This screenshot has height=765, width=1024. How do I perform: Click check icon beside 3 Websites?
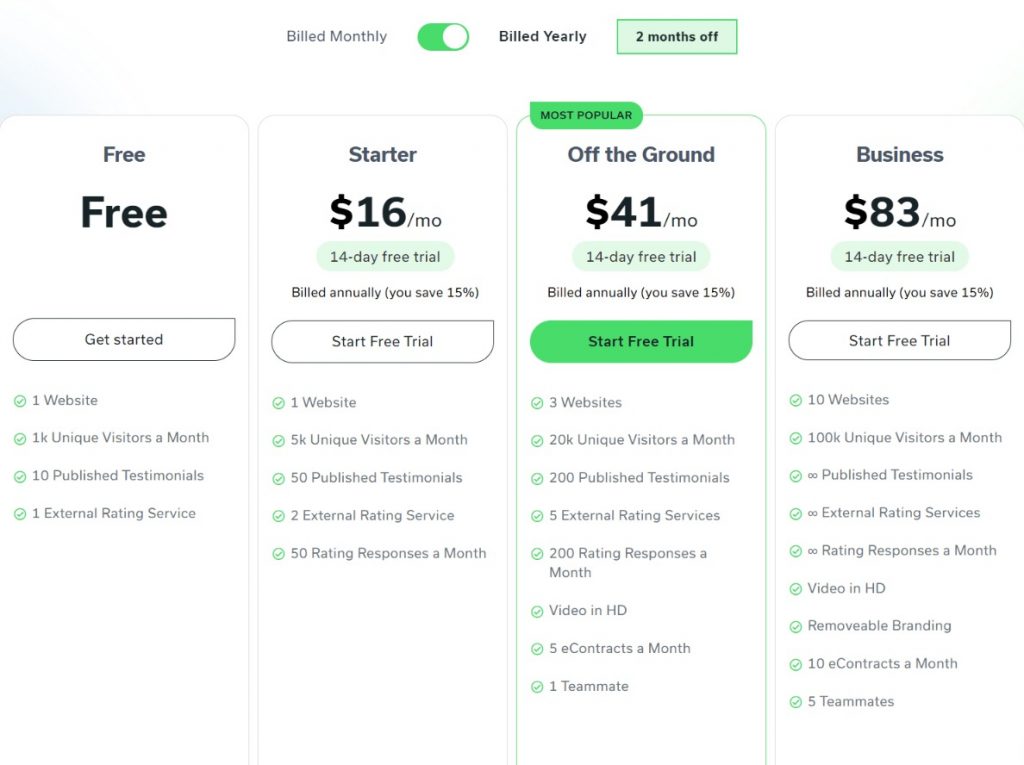tap(537, 403)
